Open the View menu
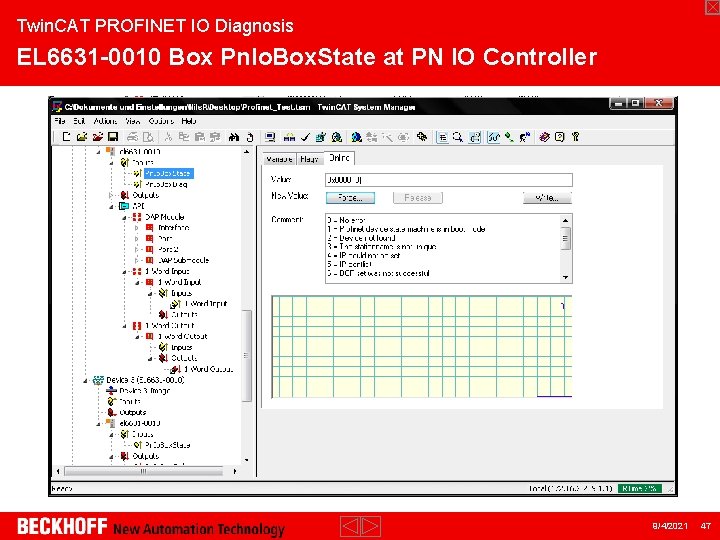Screen dimensions: 720x540 click(x=133, y=121)
